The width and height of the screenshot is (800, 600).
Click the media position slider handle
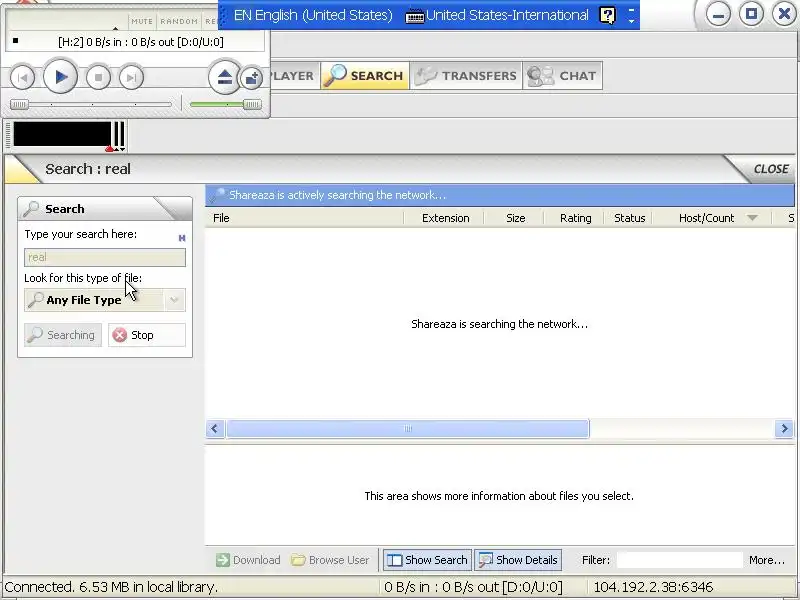tap(19, 105)
